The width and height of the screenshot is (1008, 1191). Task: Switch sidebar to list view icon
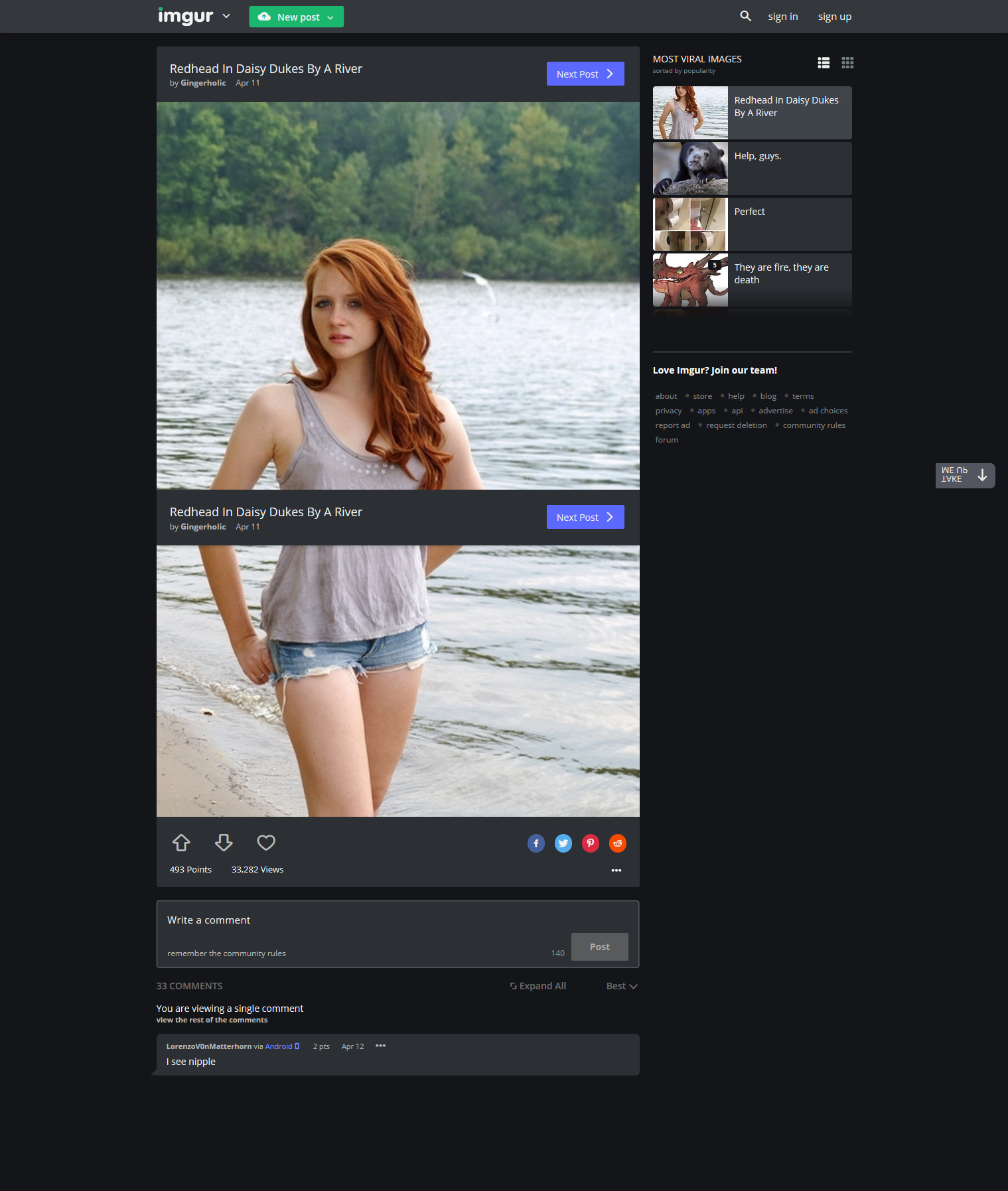click(824, 62)
